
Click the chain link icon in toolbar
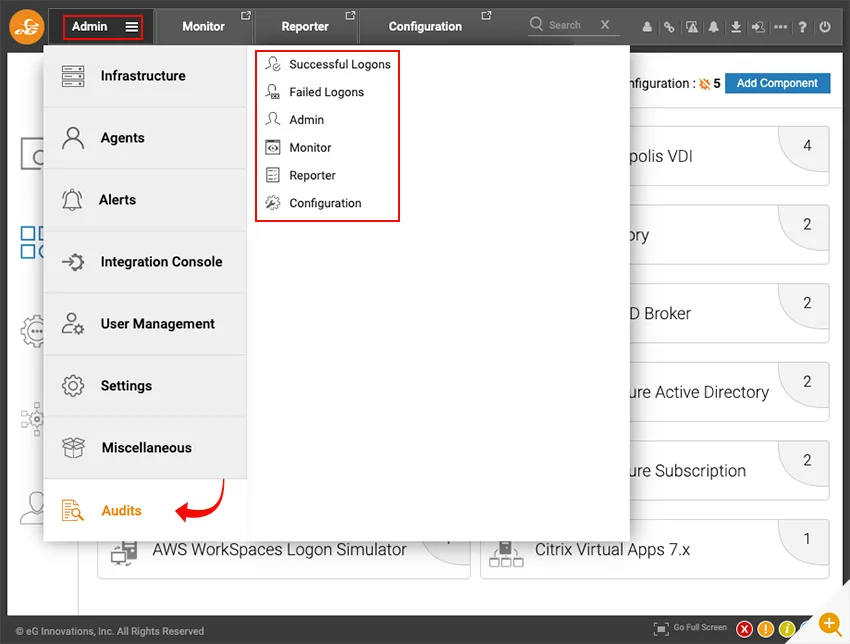tap(669, 27)
